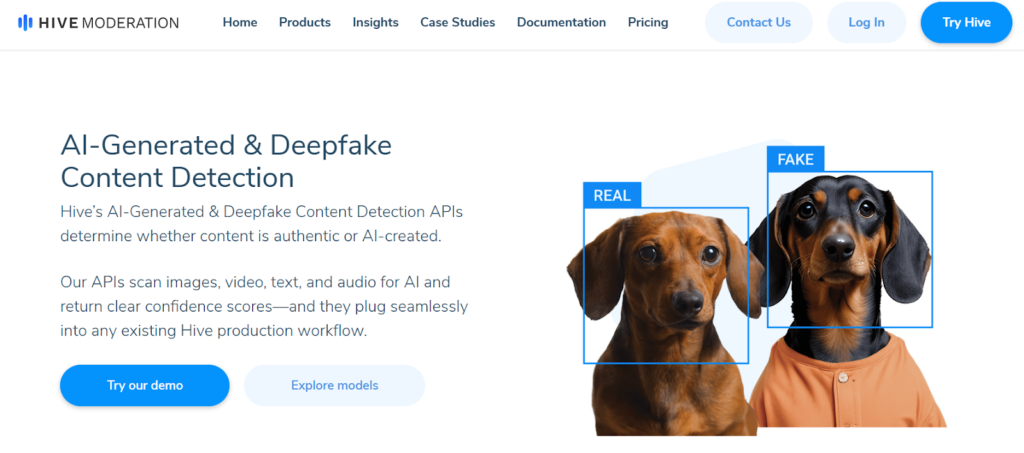Click the AI-Generated & Deepfake Content Detection heading

point(226,161)
